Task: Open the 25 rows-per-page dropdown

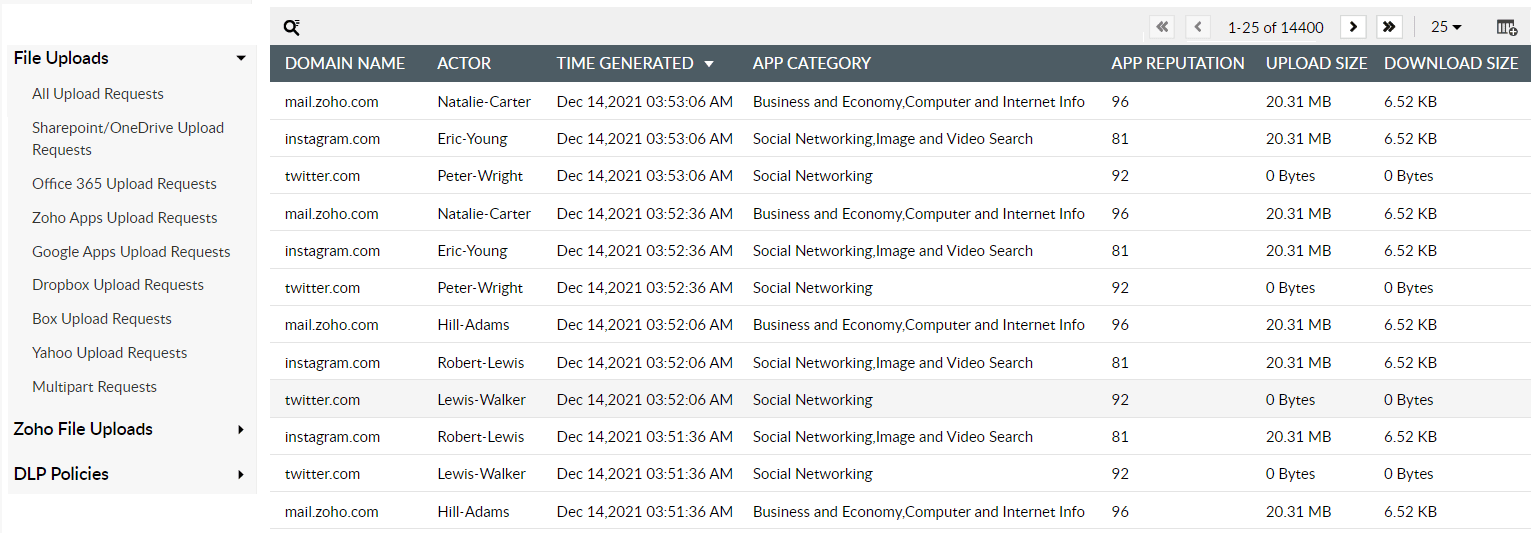Action: click(x=1446, y=27)
